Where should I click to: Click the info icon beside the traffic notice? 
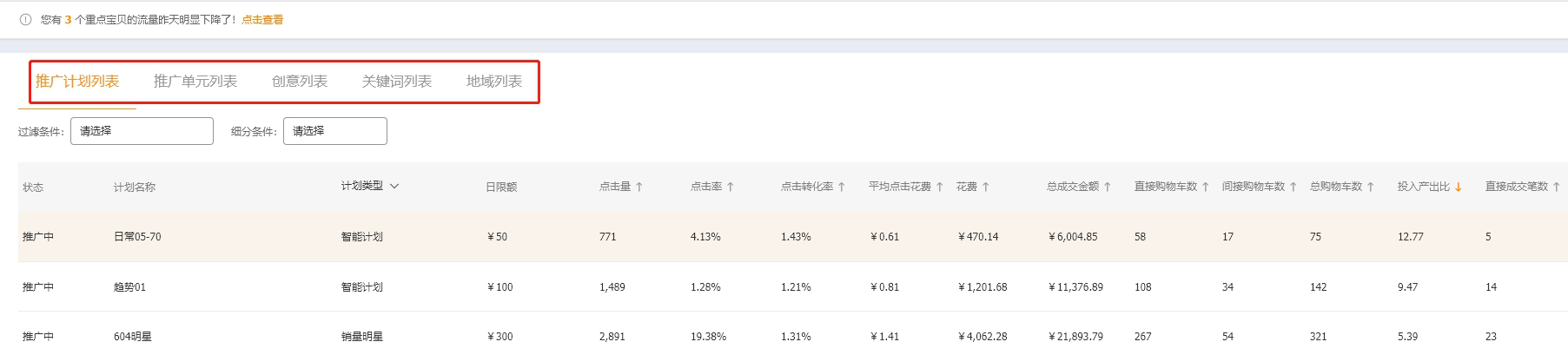[x=26, y=19]
